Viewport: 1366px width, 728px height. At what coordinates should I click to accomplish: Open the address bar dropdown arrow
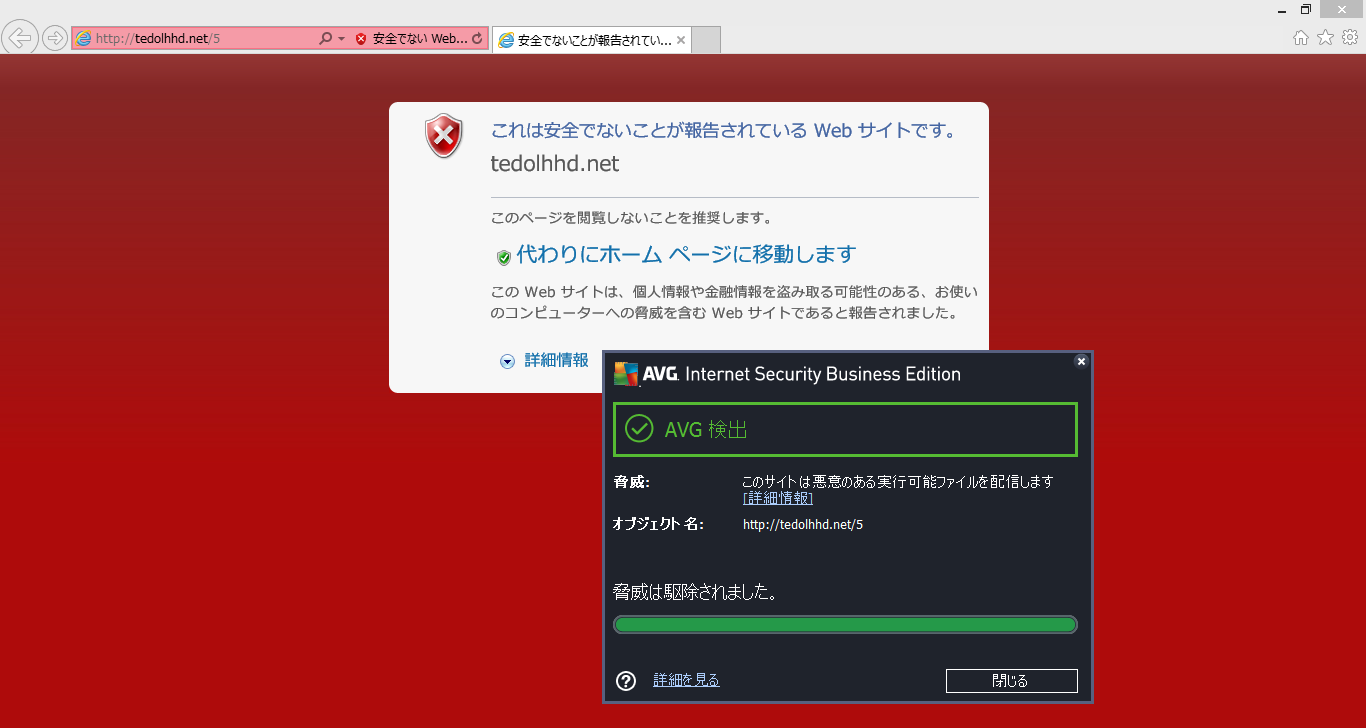point(341,39)
